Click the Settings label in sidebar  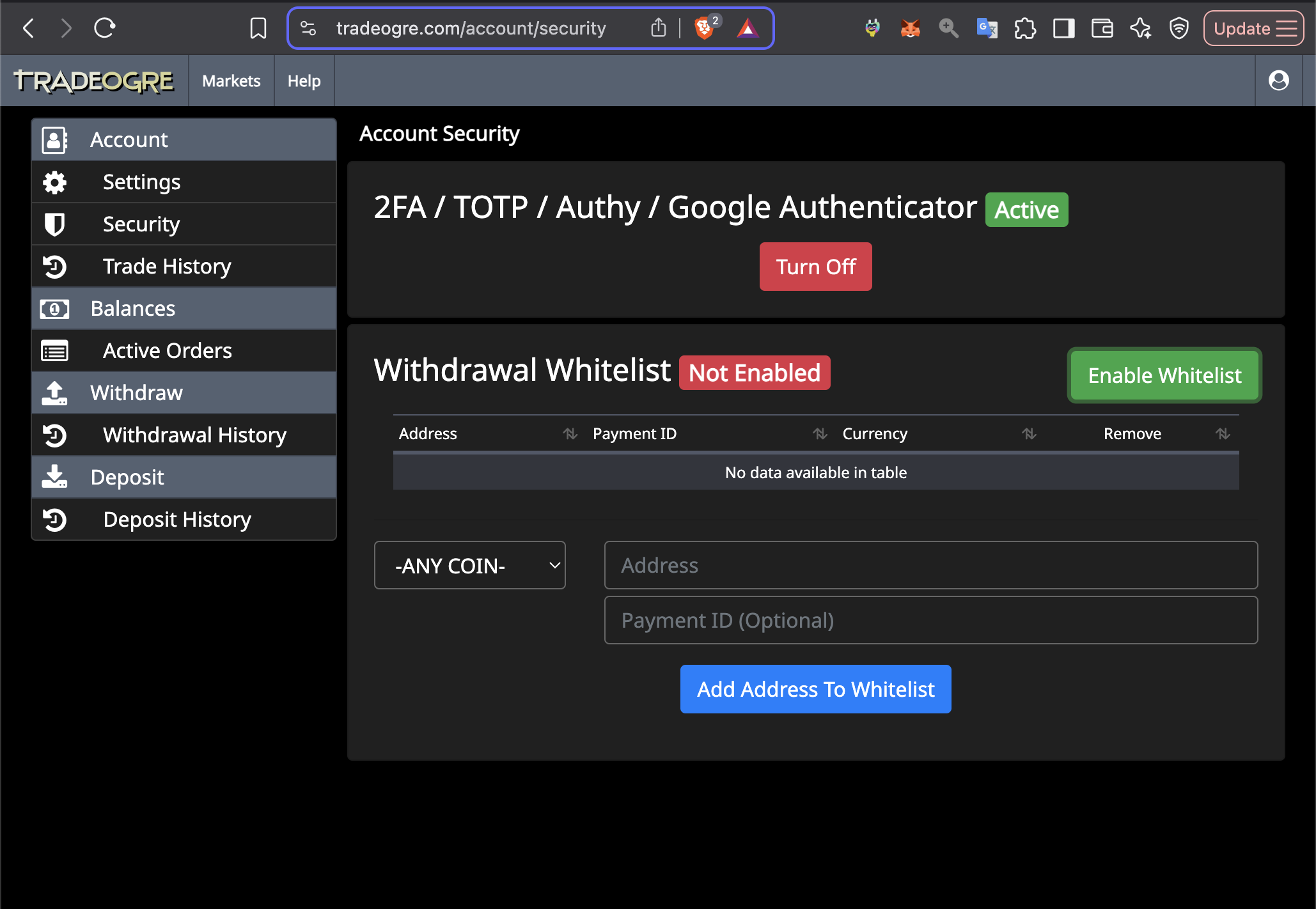coord(141,182)
